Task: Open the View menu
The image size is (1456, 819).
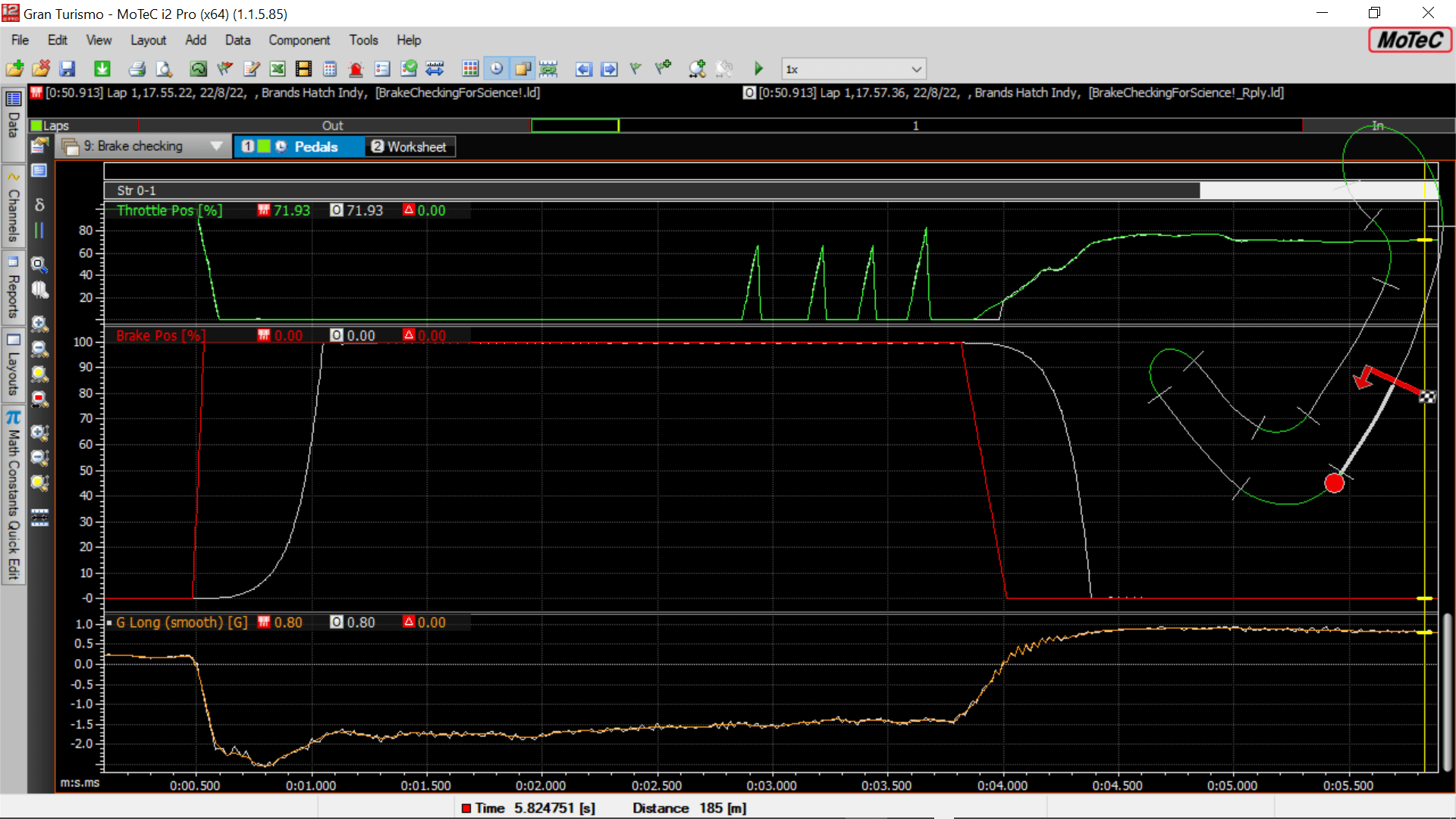Action: point(99,40)
